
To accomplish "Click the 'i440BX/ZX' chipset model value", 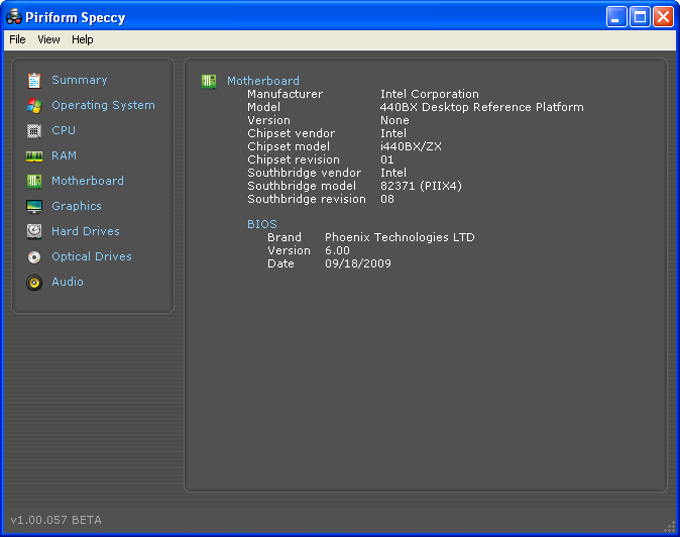I will [411, 147].
